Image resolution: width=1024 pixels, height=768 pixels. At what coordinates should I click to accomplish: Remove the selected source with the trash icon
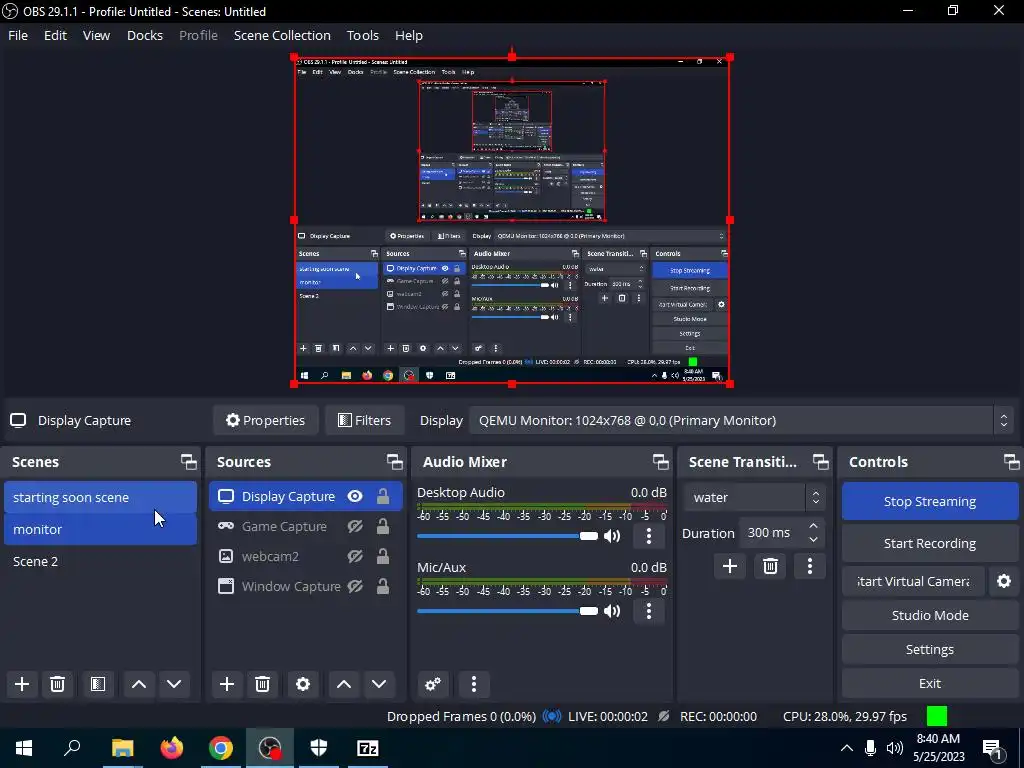[x=263, y=684]
